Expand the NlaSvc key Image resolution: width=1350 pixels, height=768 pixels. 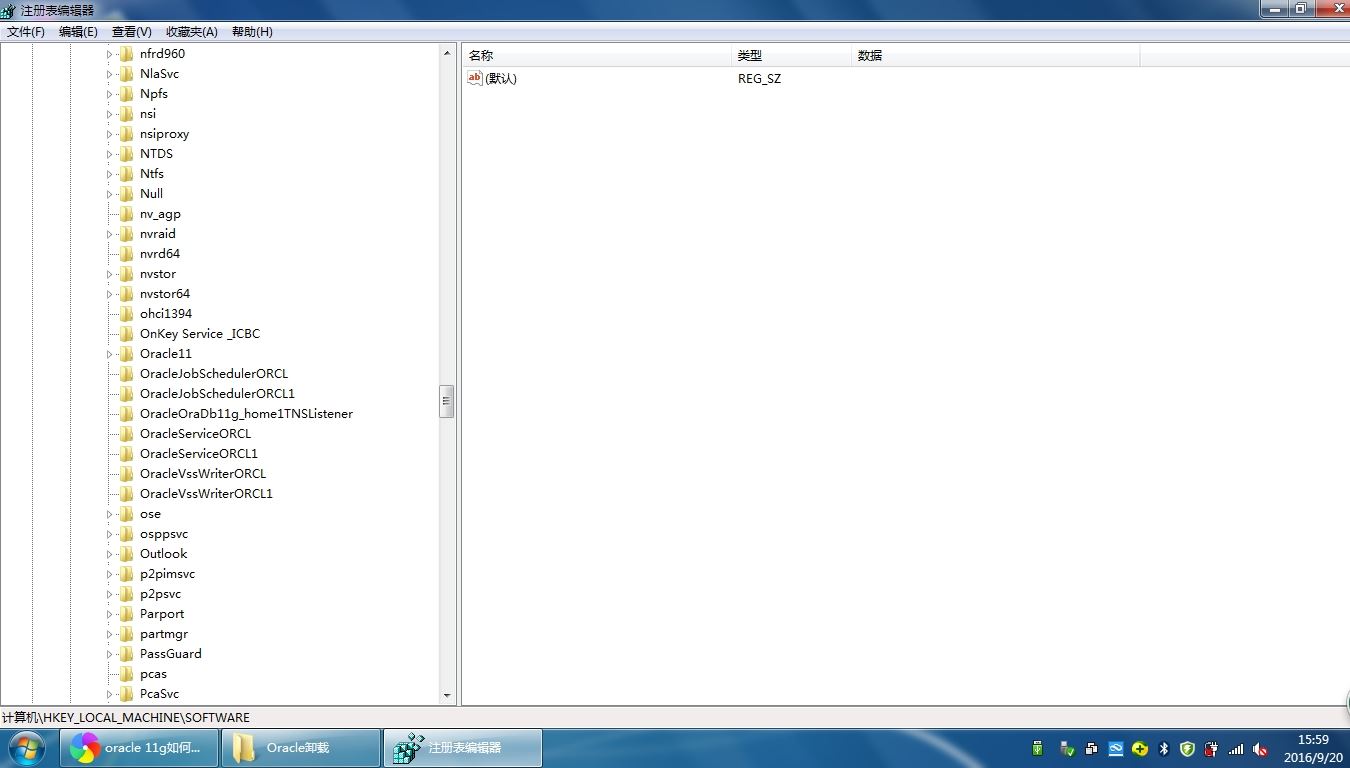click(110, 74)
